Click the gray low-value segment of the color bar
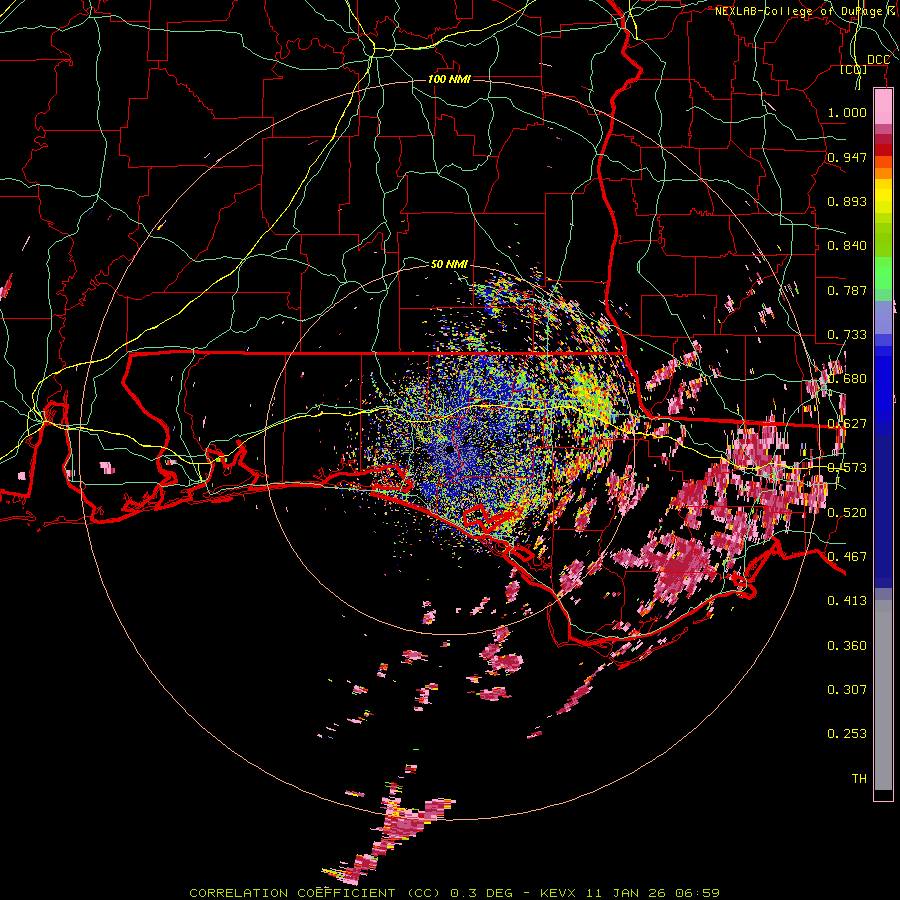 (x=883, y=695)
